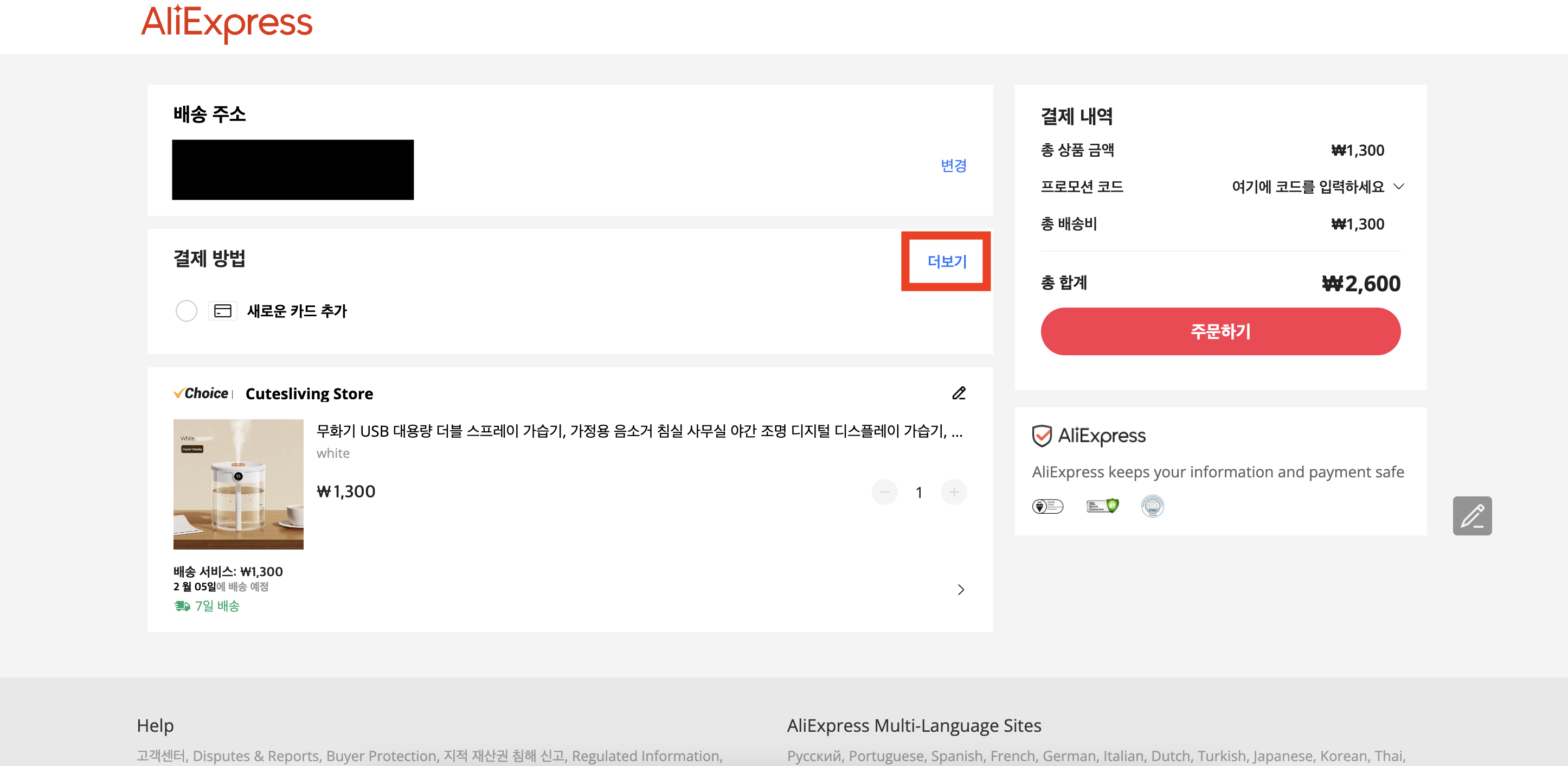Open shipping service options chevron
The height and width of the screenshot is (766, 1568).
pos(961,589)
